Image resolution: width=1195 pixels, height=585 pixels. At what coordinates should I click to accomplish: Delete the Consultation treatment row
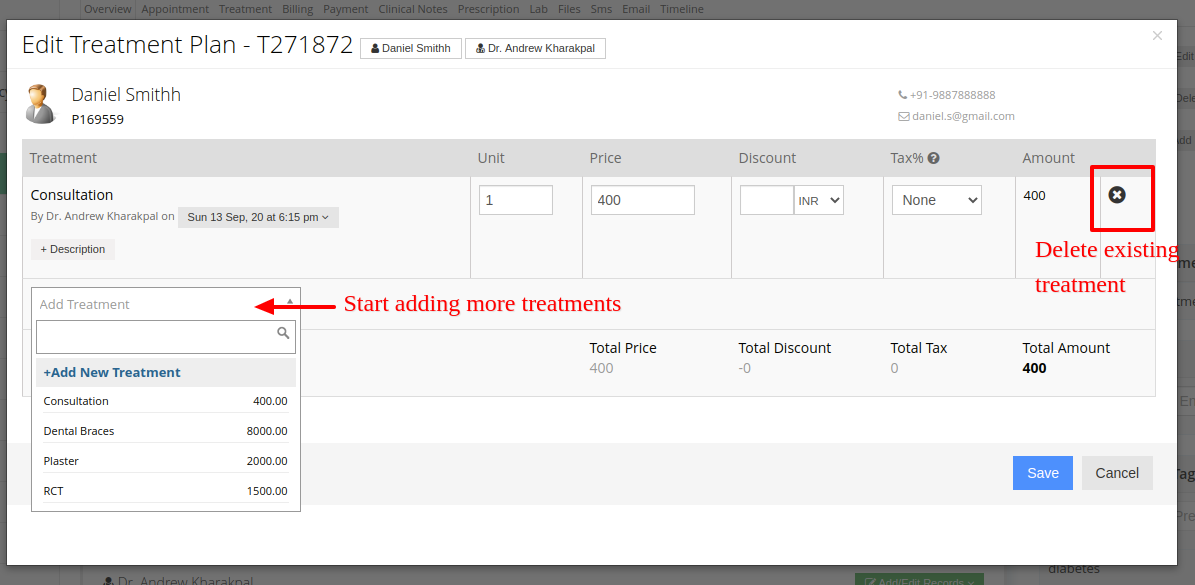pyautogui.click(x=1117, y=195)
